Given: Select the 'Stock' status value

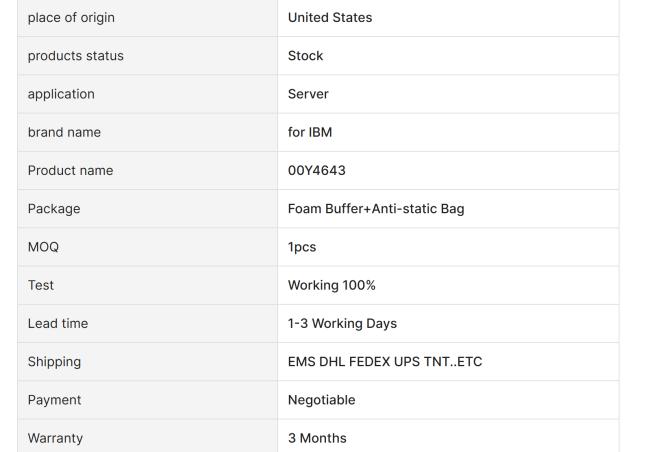Looking at the screenshot, I should pyautogui.click(x=305, y=56).
